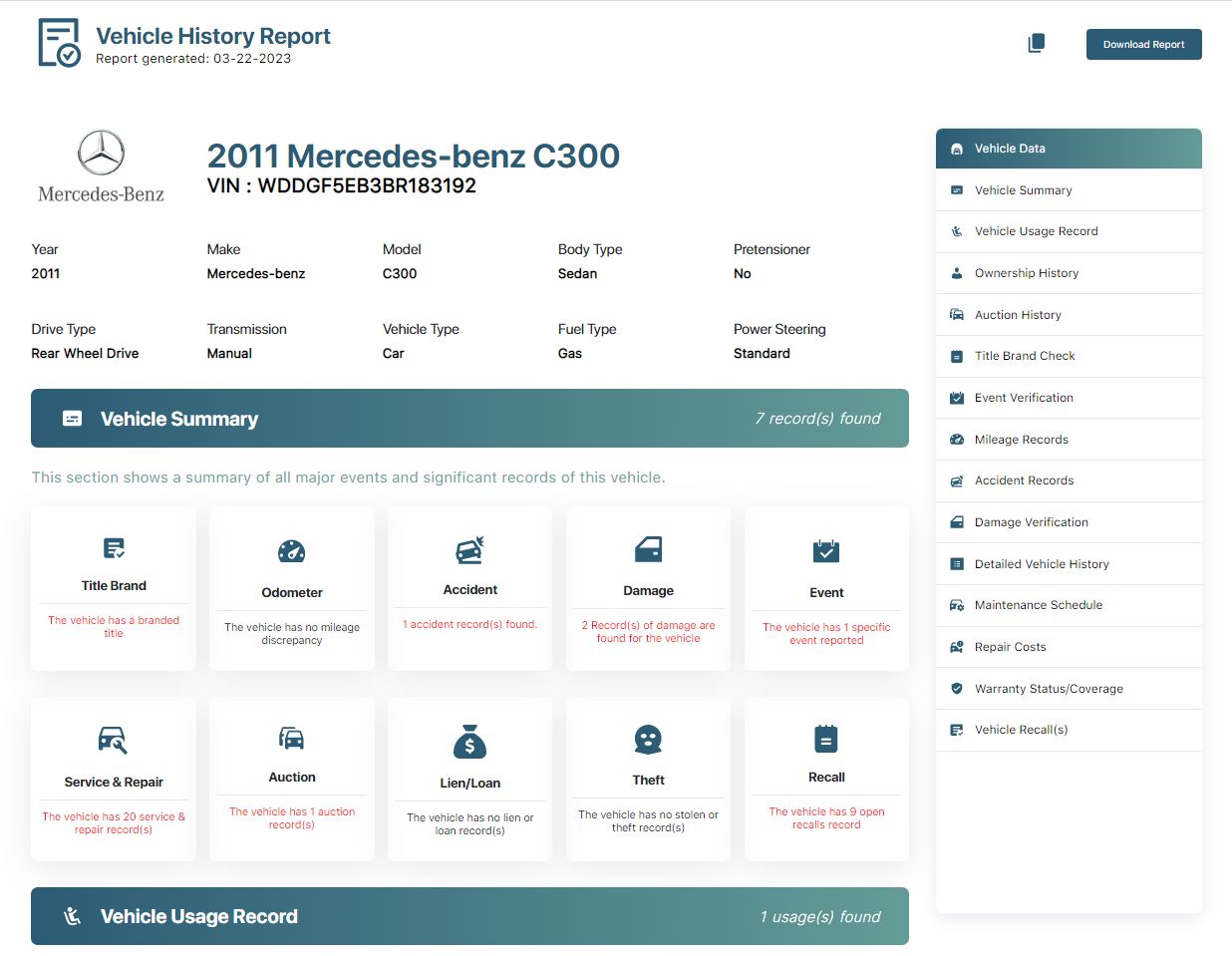The image size is (1232, 956).
Task: Click the '2011 Mercedes-benz C300' heading
Action: 413,156
